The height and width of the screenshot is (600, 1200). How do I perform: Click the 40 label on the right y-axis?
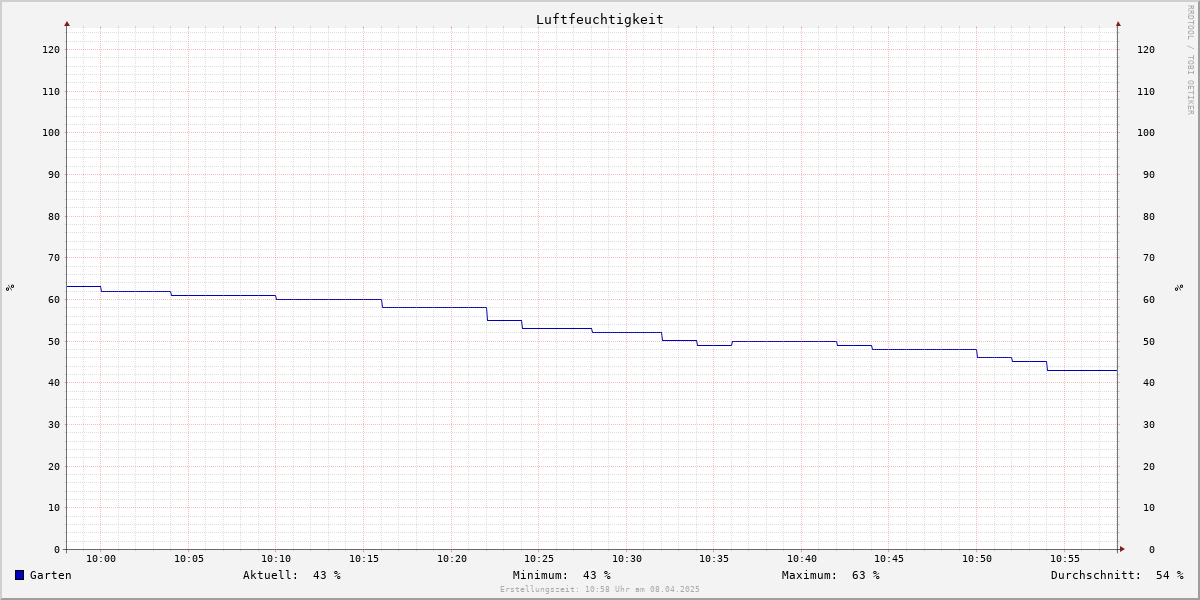click(x=1149, y=382)
